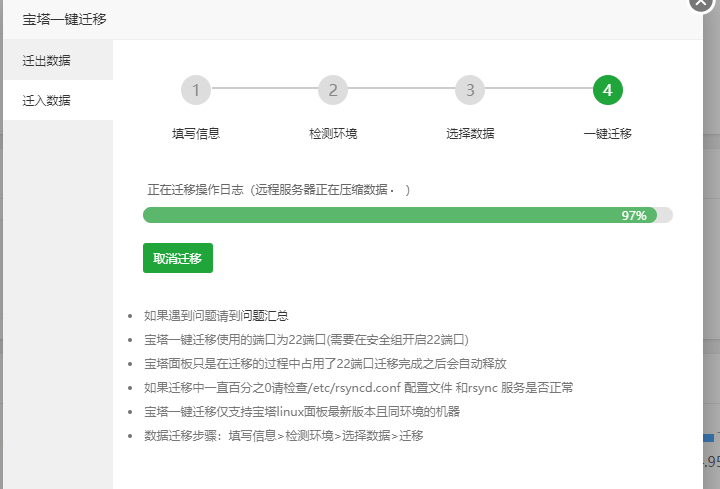Click the 数据迁移步骤 note line
720x489 pixels.
pos(284,435)
